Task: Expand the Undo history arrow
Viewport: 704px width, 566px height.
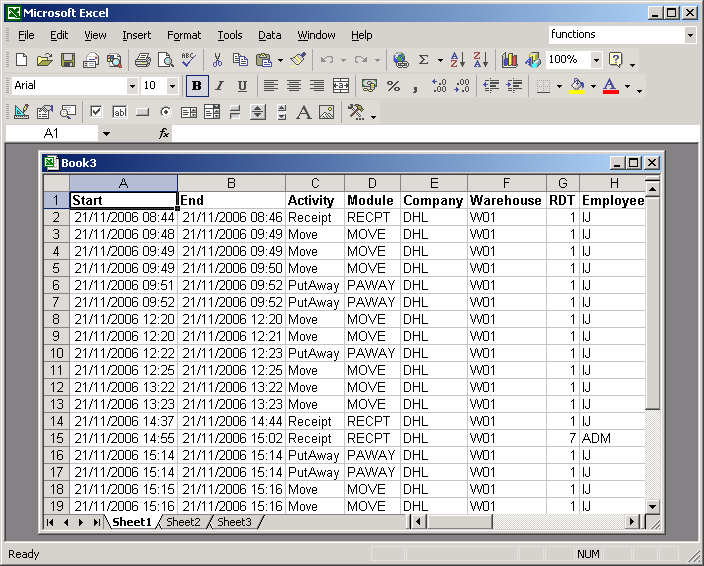Action: pos(343,60)
